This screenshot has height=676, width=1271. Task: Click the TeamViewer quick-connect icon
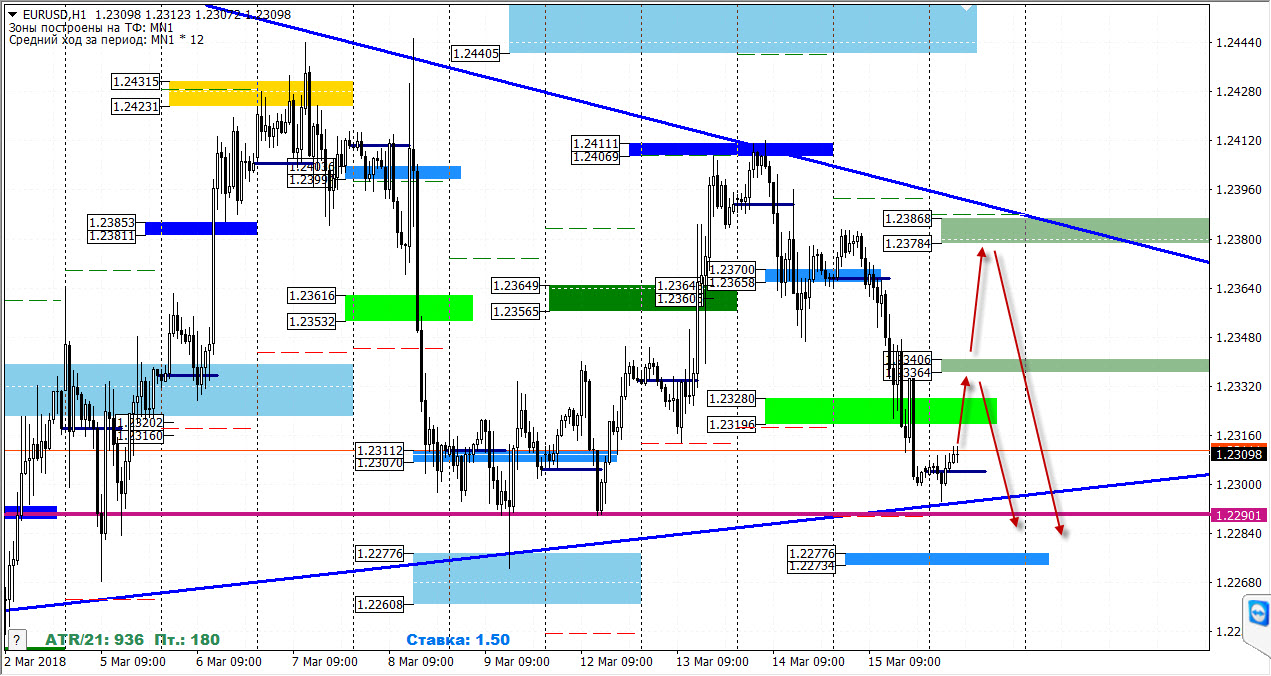tap(1258, 613)
